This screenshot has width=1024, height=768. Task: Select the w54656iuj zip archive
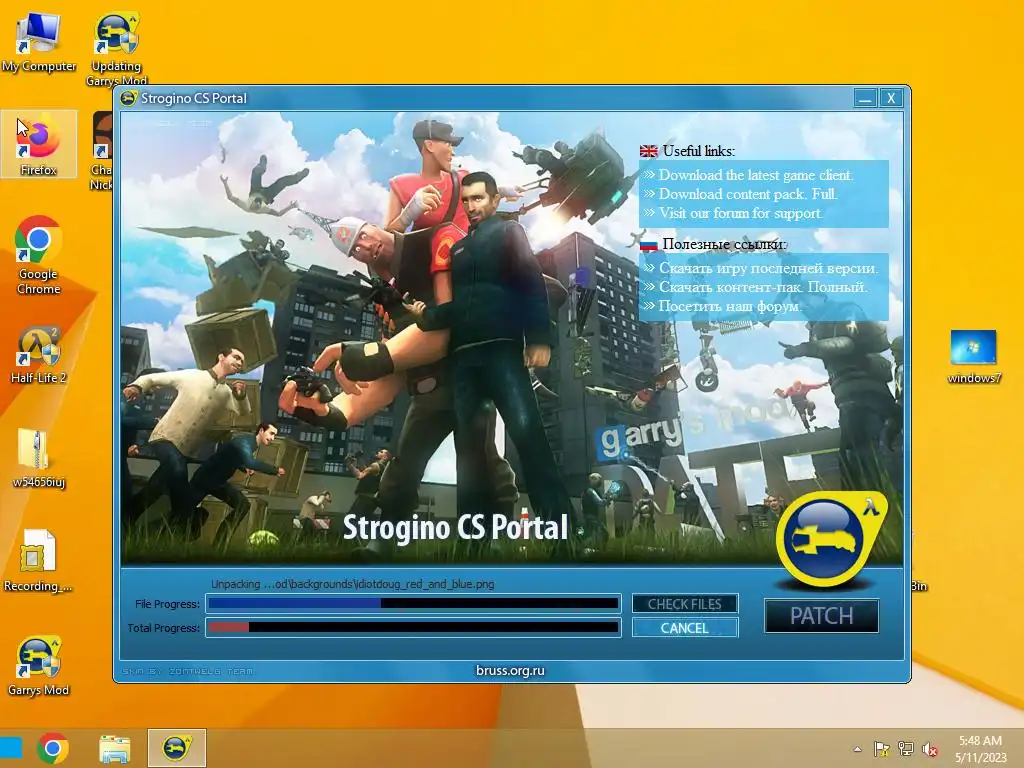point(39,458)
